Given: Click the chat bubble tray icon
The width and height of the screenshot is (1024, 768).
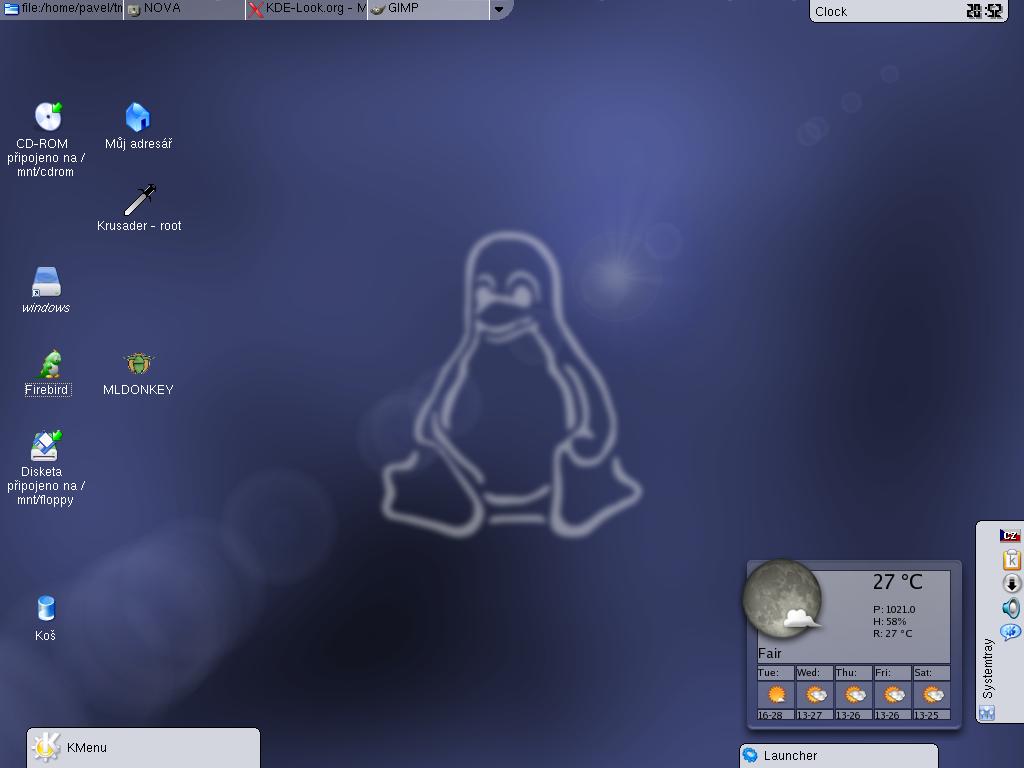Looking at the screenshot, I should [1010, 632].
